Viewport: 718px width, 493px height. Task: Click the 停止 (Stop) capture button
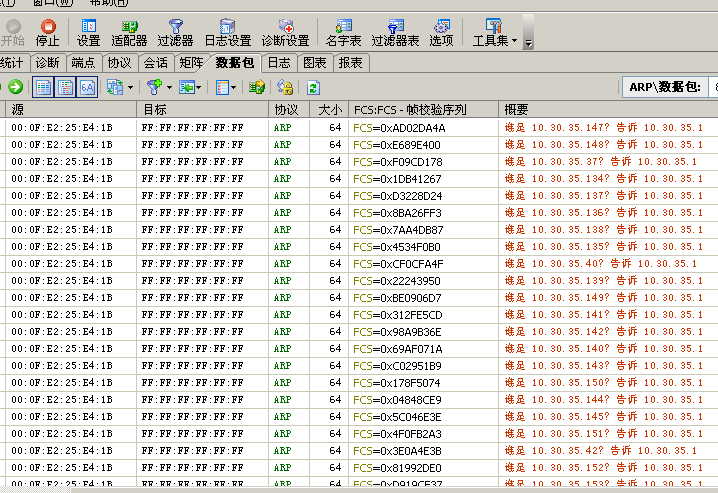pyautogui.click(x=47, y=32)
